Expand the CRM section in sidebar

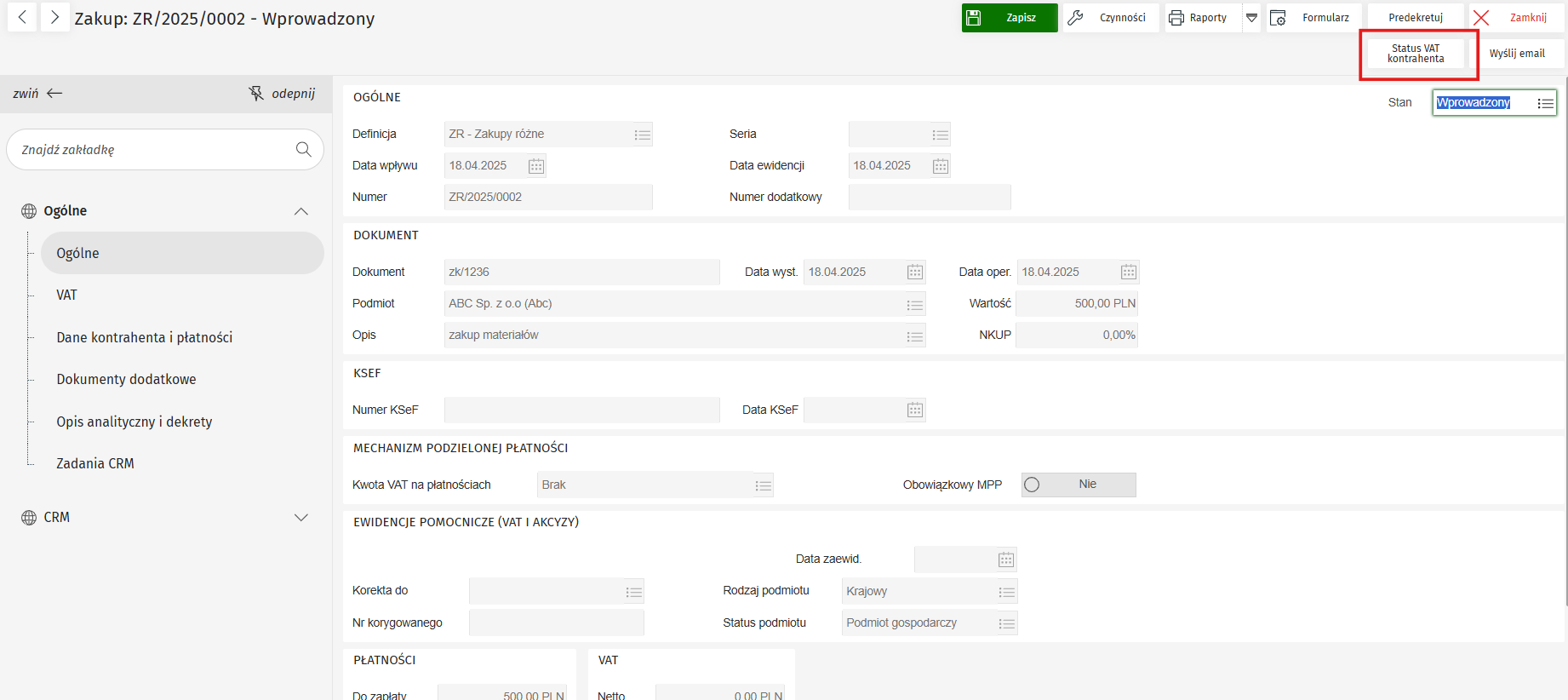(x=300, y=518)
